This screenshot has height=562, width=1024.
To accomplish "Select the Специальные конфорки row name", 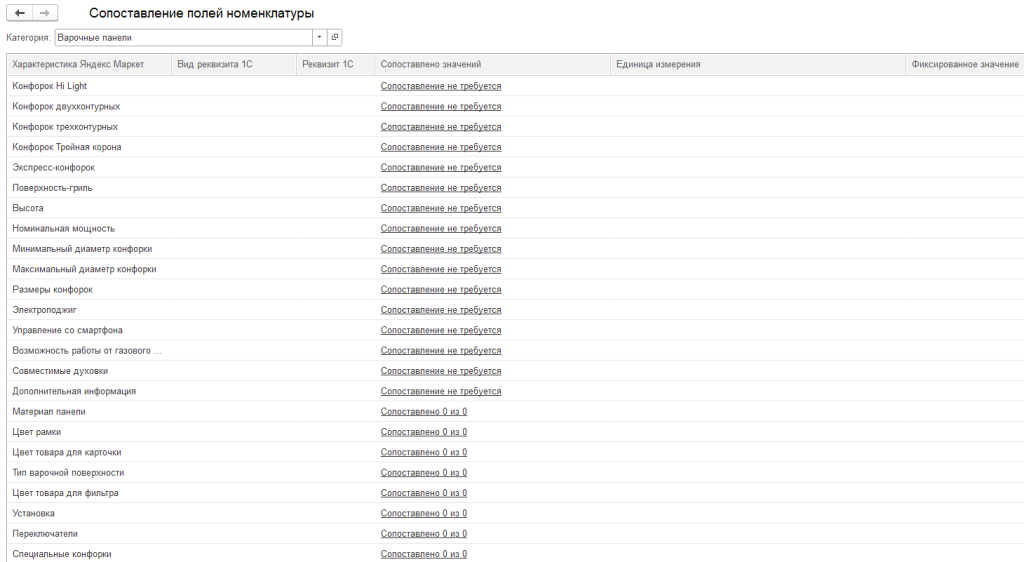I will click(x=61, y=554).
